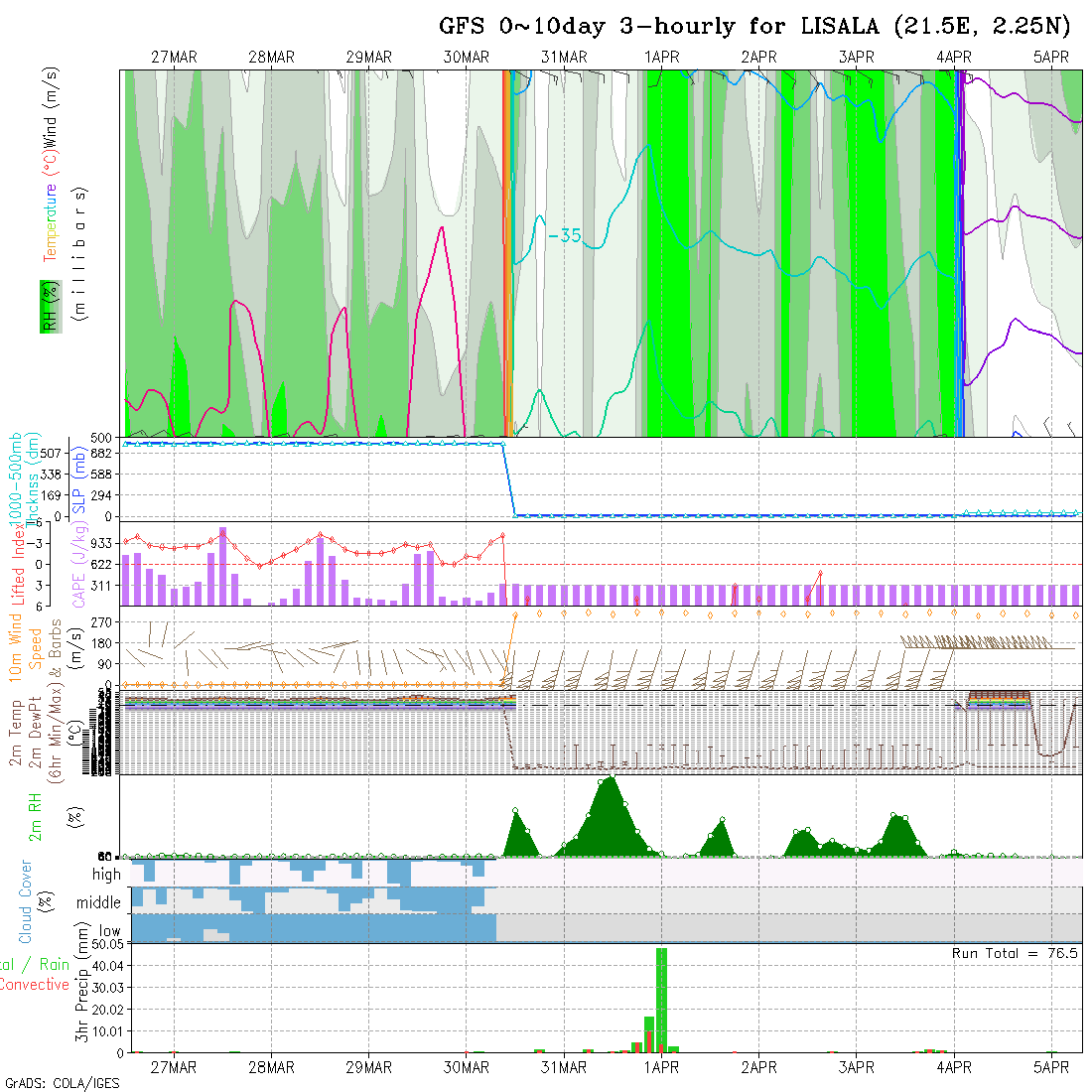Click the red Convective legend text
The height and width of the screenshot is (1092, 1092).
34,985
